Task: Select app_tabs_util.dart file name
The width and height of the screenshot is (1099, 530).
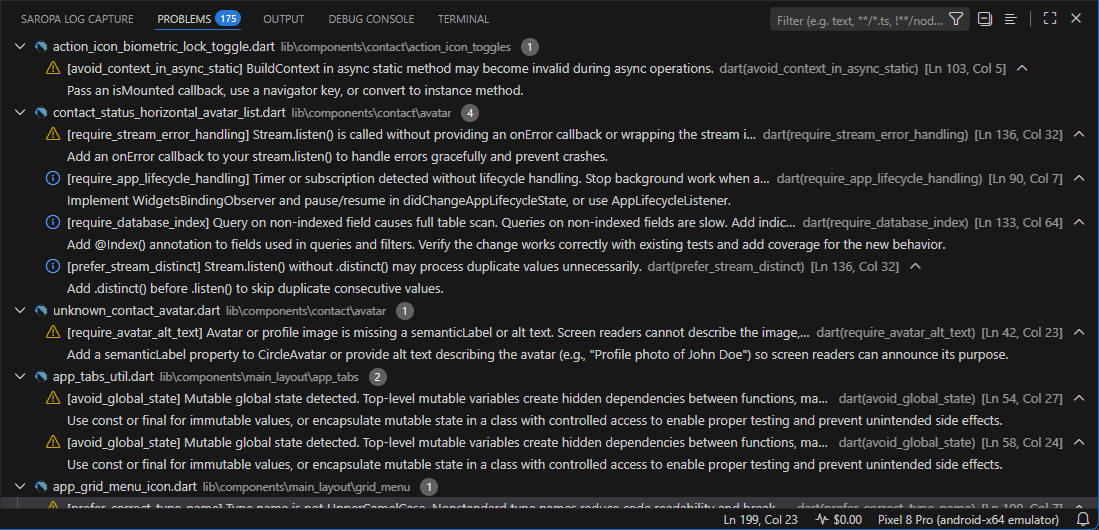Action: click(x=103, y=376)
